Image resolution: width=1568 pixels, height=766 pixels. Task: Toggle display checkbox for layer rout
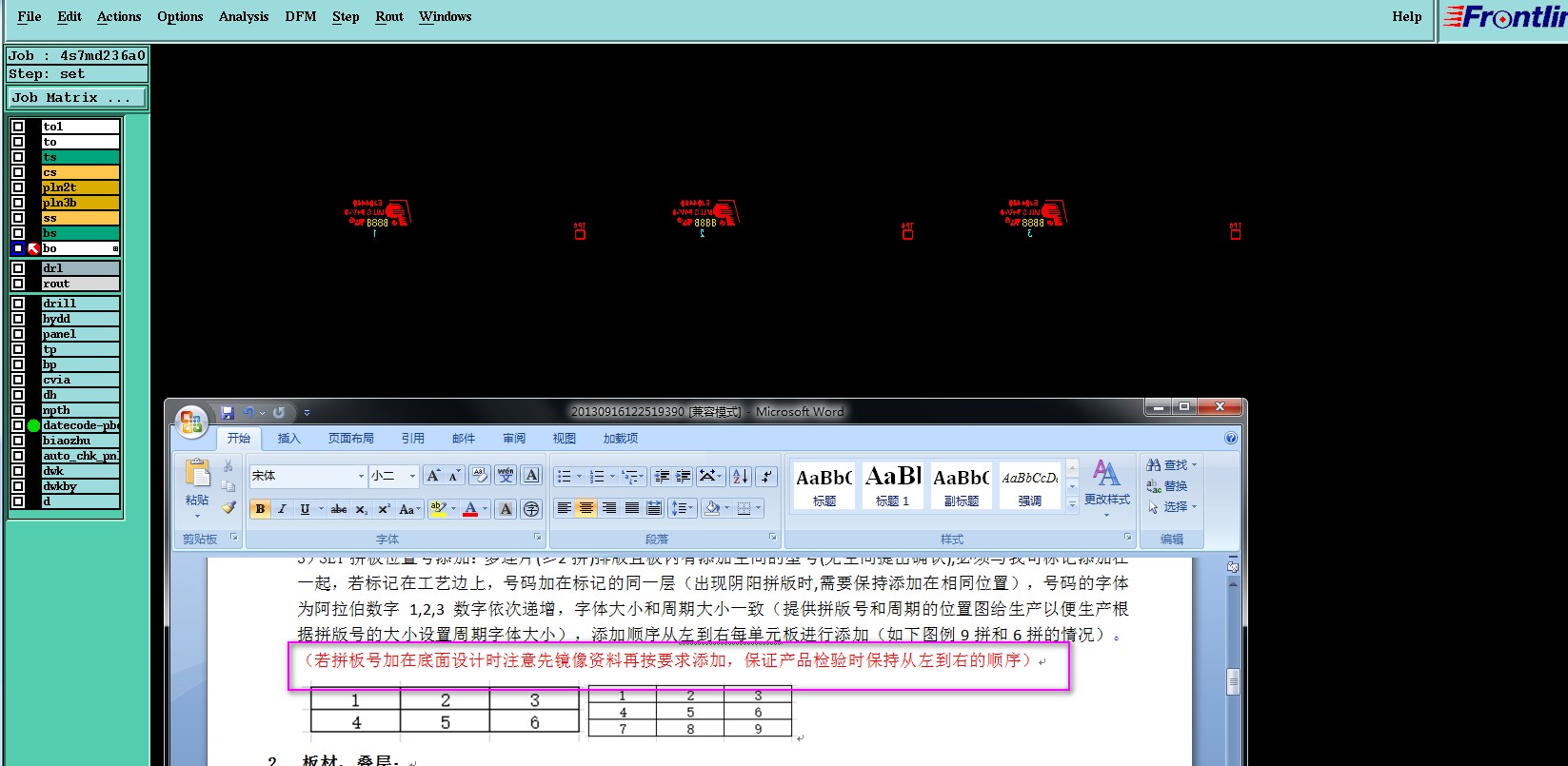(x=18, y=284)
